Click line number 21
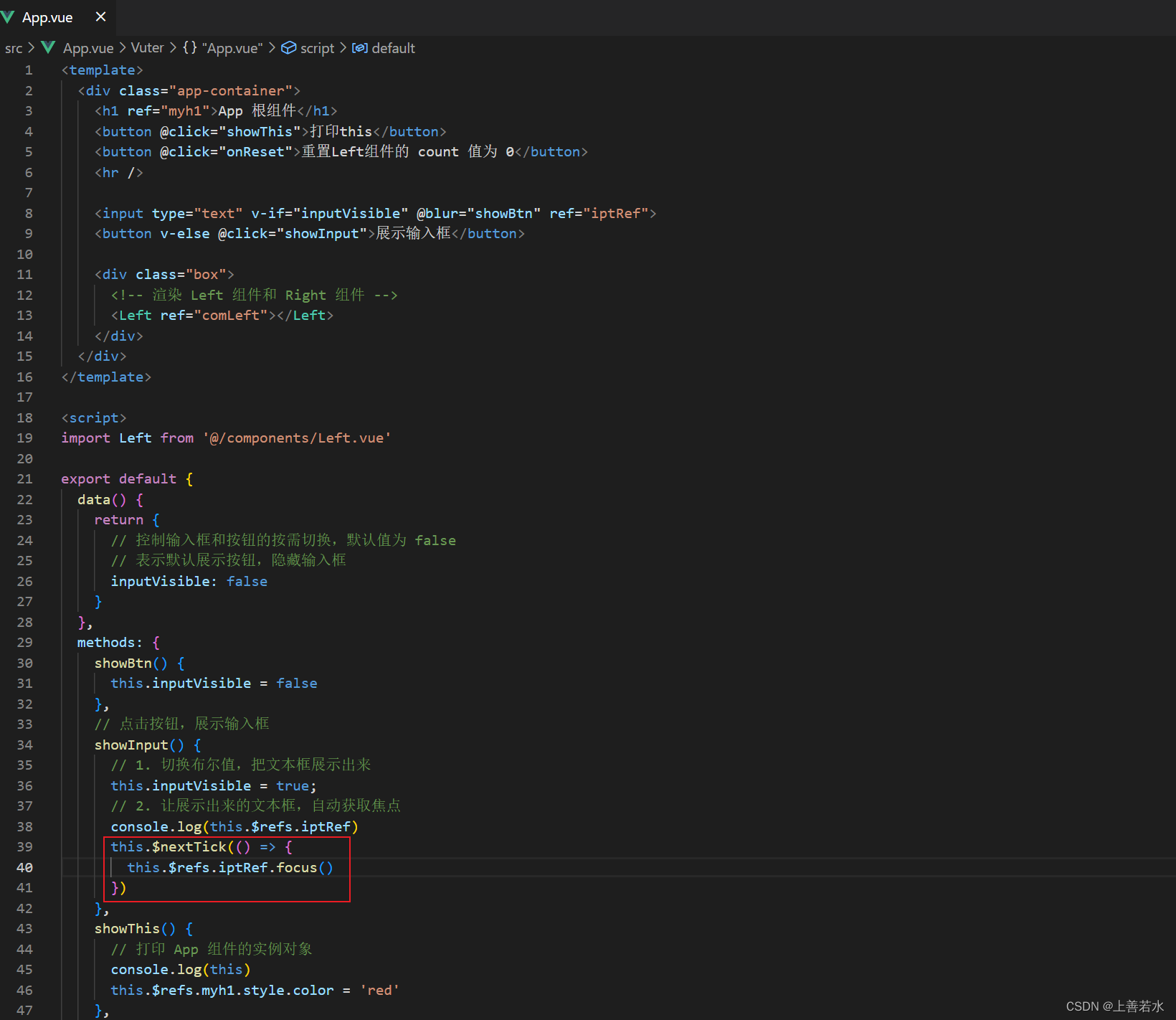This screenshot has height=1020, width=1176. (x=24, y=479)
